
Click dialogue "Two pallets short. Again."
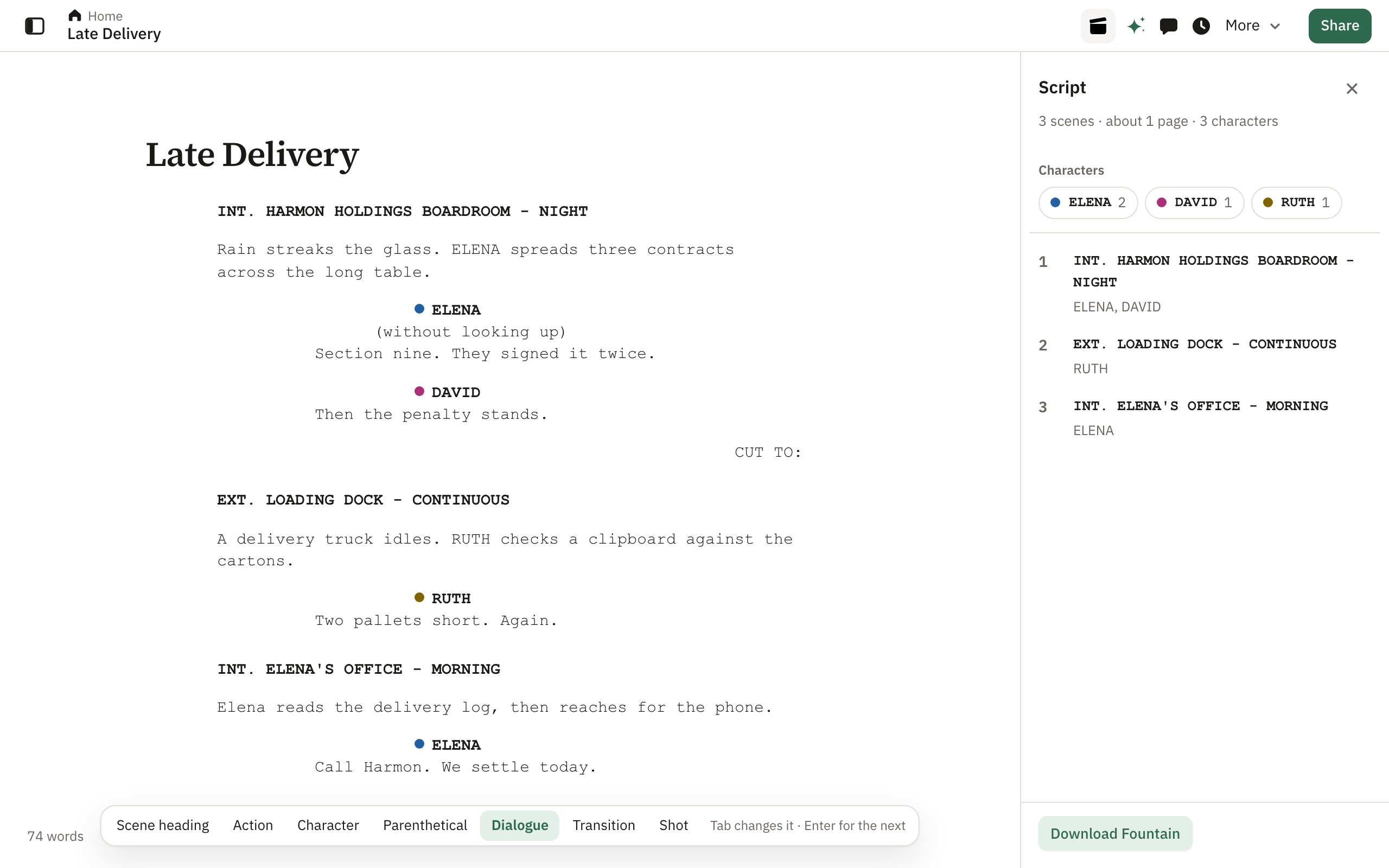[x=436, y=621]
